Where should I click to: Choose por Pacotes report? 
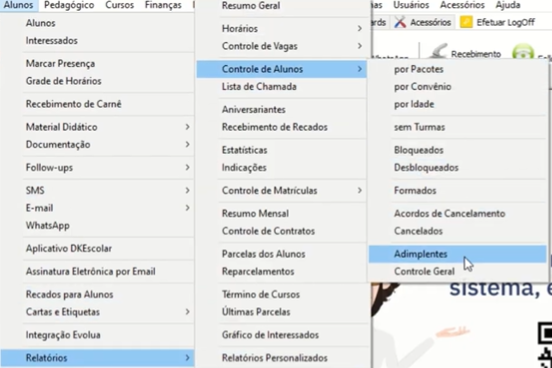419,69
